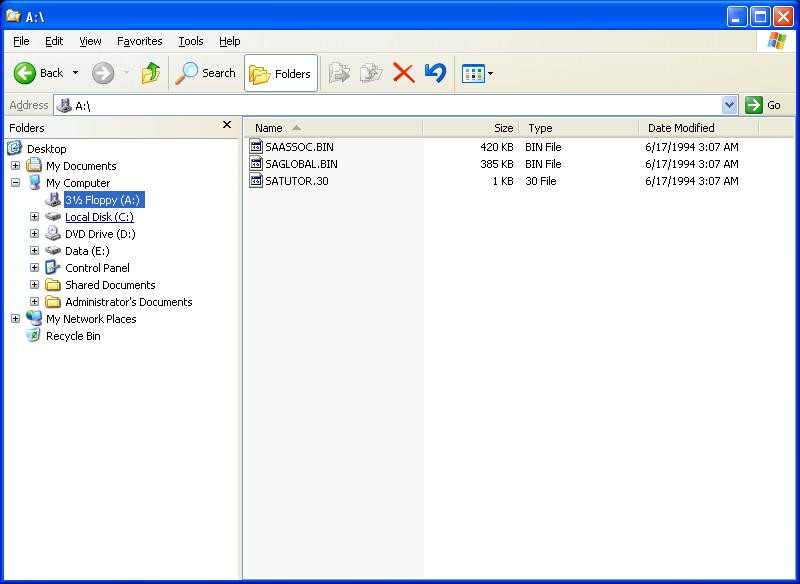This screenshot has height=584, width=800.
Task: Click the Move To icon
Action: click(338, 72)
